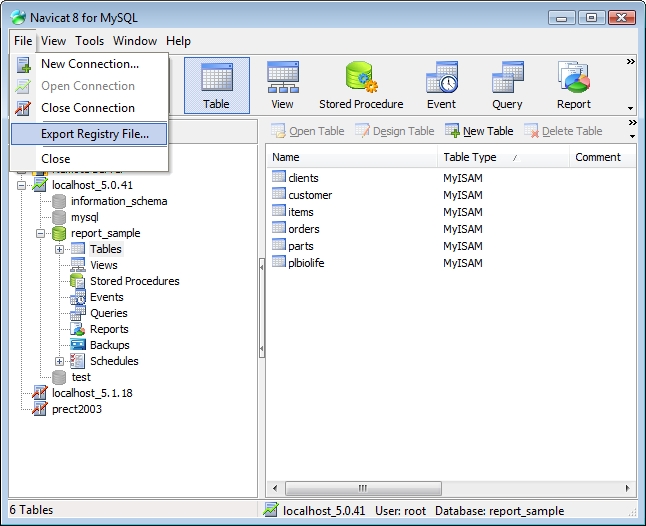Viewport: 646px width, 526px height.
Task: Click the Events node icon
Action: pyautogui.click(x=78, y=297)
